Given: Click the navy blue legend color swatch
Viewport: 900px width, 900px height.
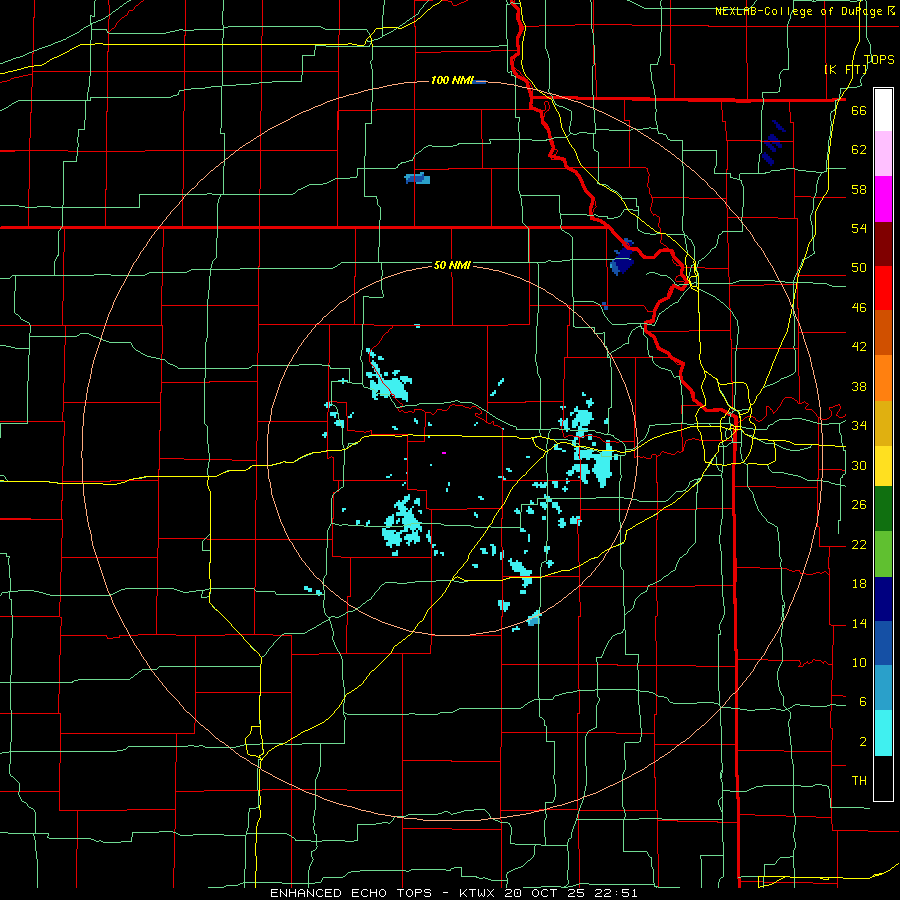Looking at the screenshot, I should tap(883, 599).
